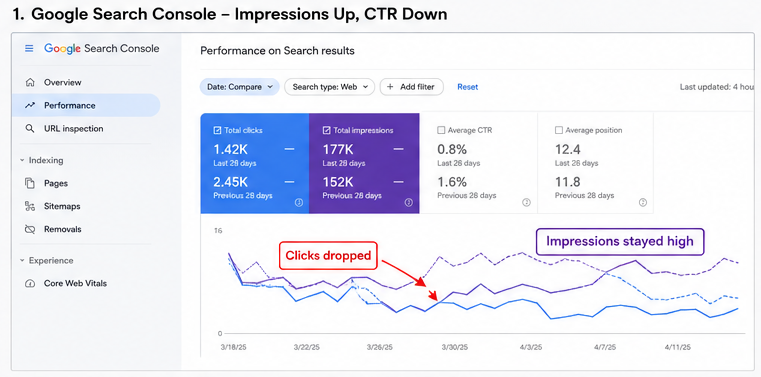
Task: Click the Performance trend icon
Action: tap(30, 105)
